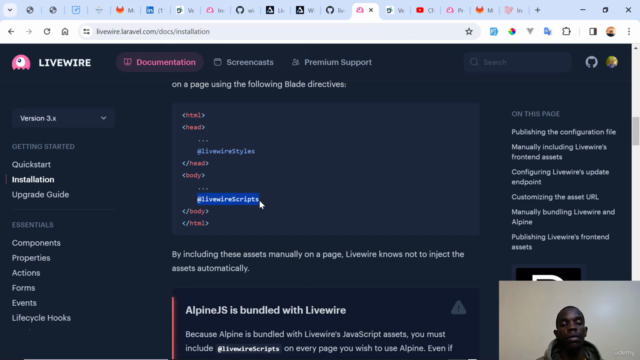Click the address bar URL field
This screenshot has width=640, height=360.
click(x=278, y=31)
